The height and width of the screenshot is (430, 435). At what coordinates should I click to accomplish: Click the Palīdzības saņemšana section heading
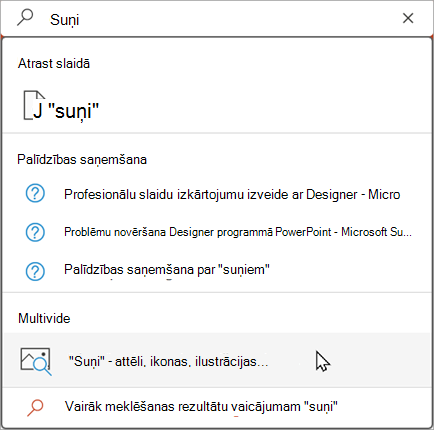point(82,160)
